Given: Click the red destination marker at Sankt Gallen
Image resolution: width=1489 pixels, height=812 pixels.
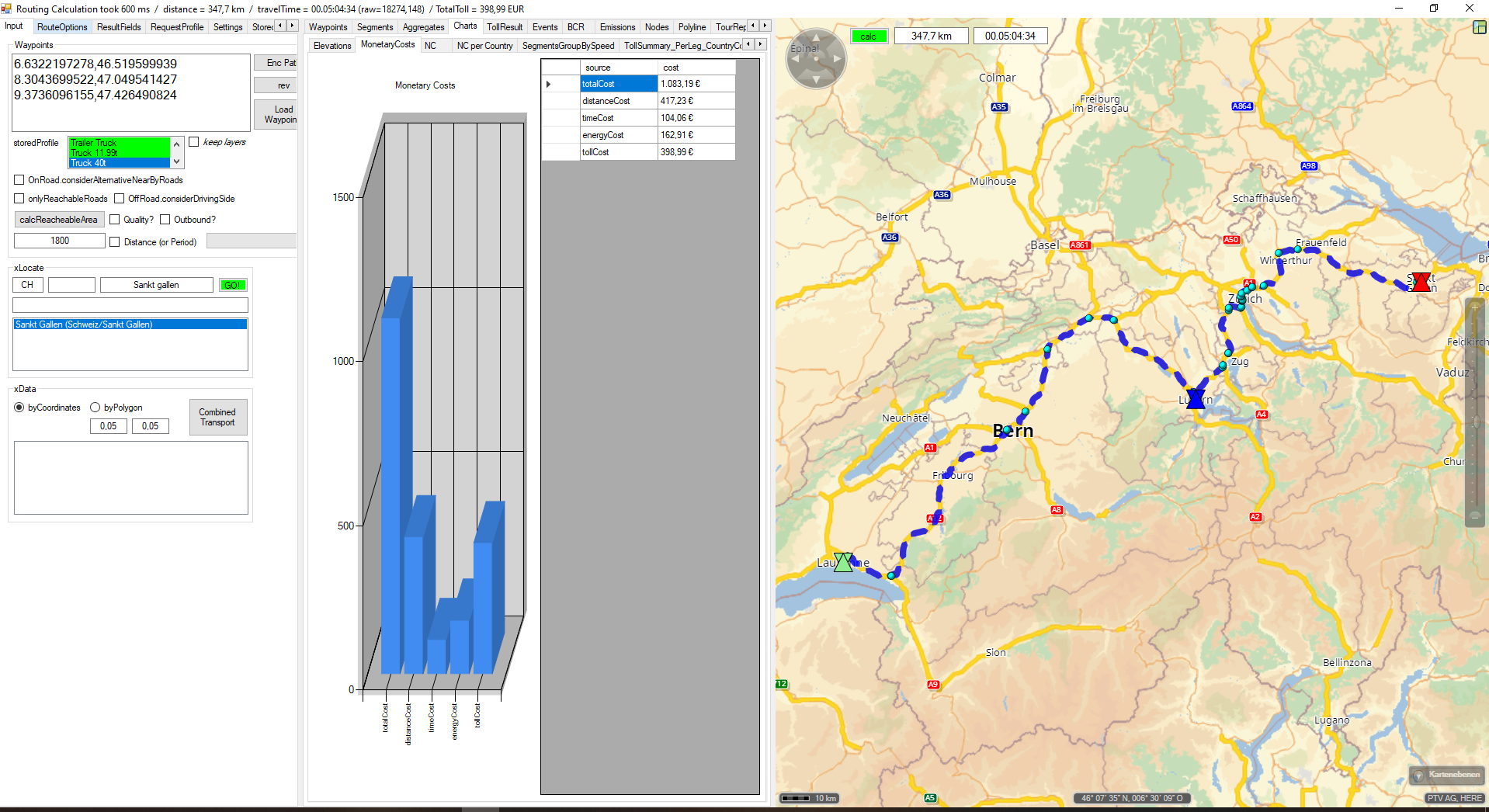Looking at the screenshot, I should (1421, 282).
